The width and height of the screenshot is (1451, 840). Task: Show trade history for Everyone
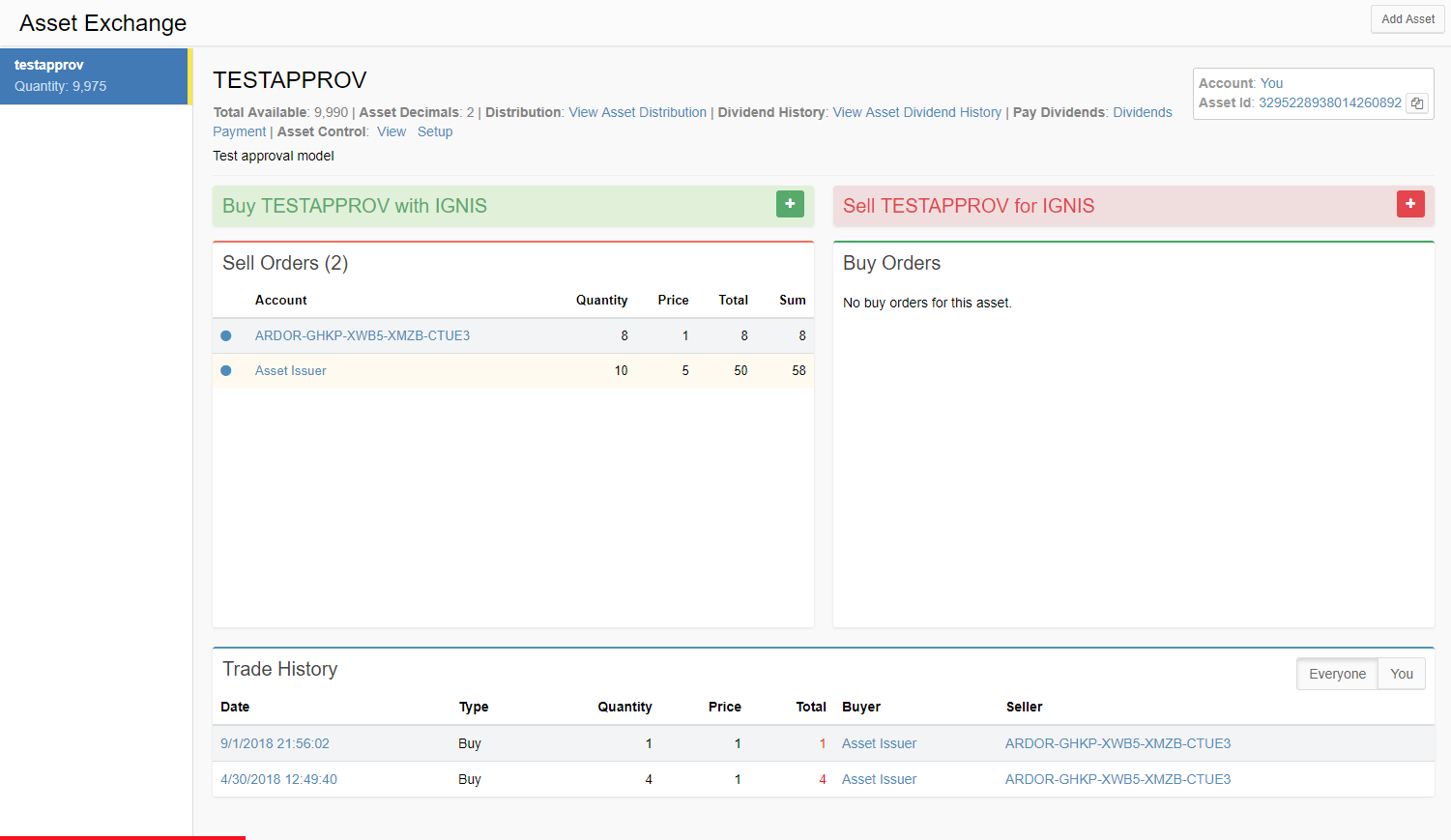tap(1337, 674)
